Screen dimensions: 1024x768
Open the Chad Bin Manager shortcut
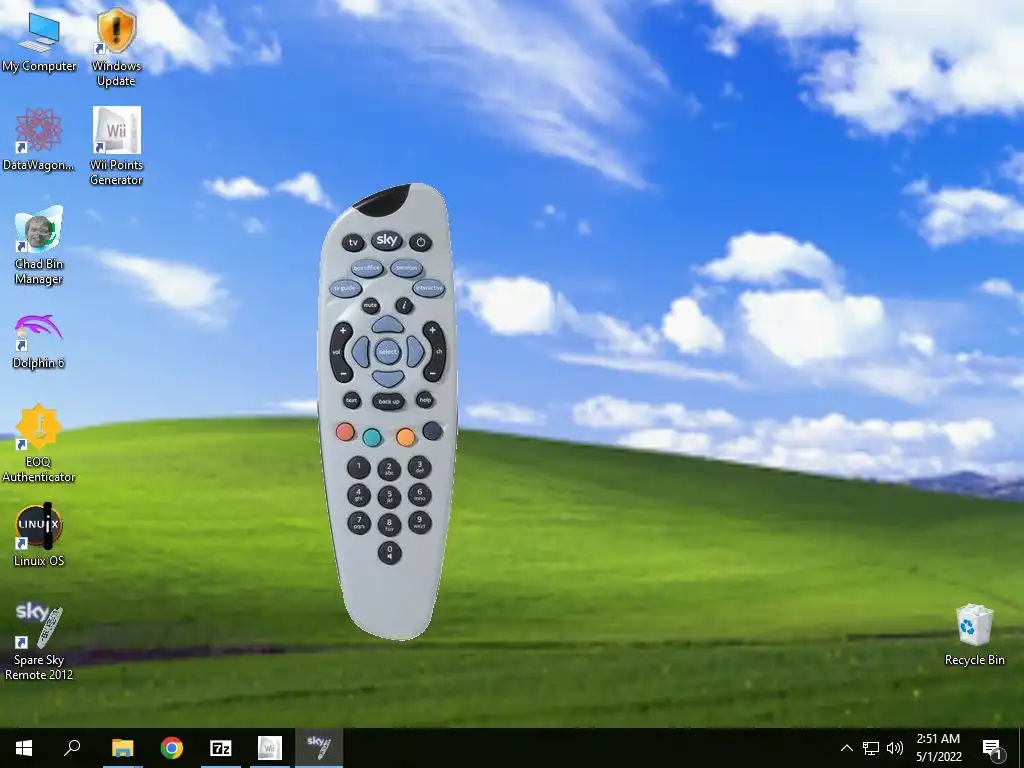[39, 246]
